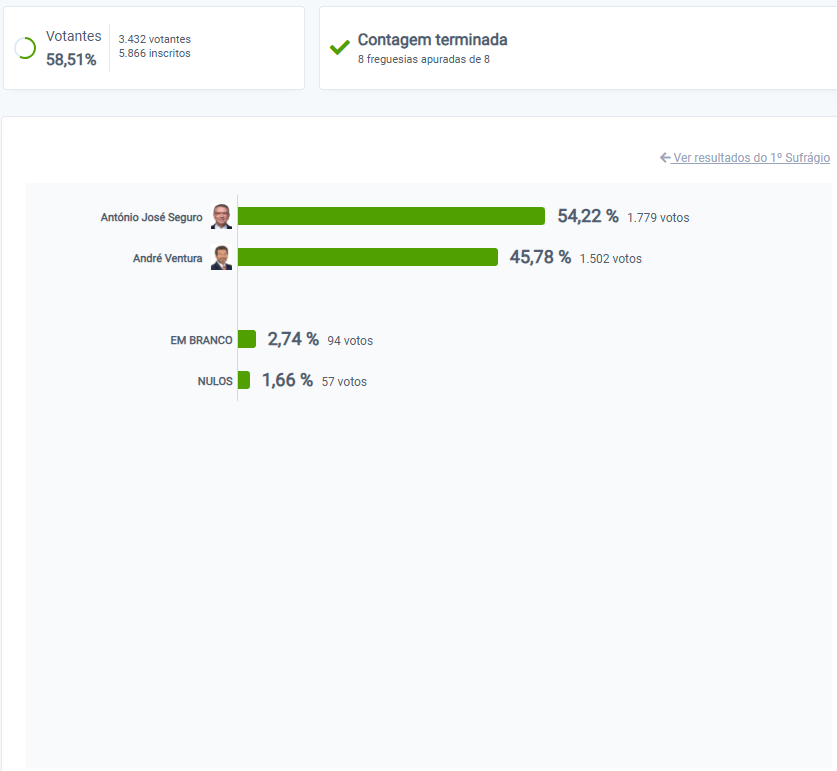This screenshot has width=837, height=771.
Task: Click the green checkmark icon
Action: tap(339, 48)
